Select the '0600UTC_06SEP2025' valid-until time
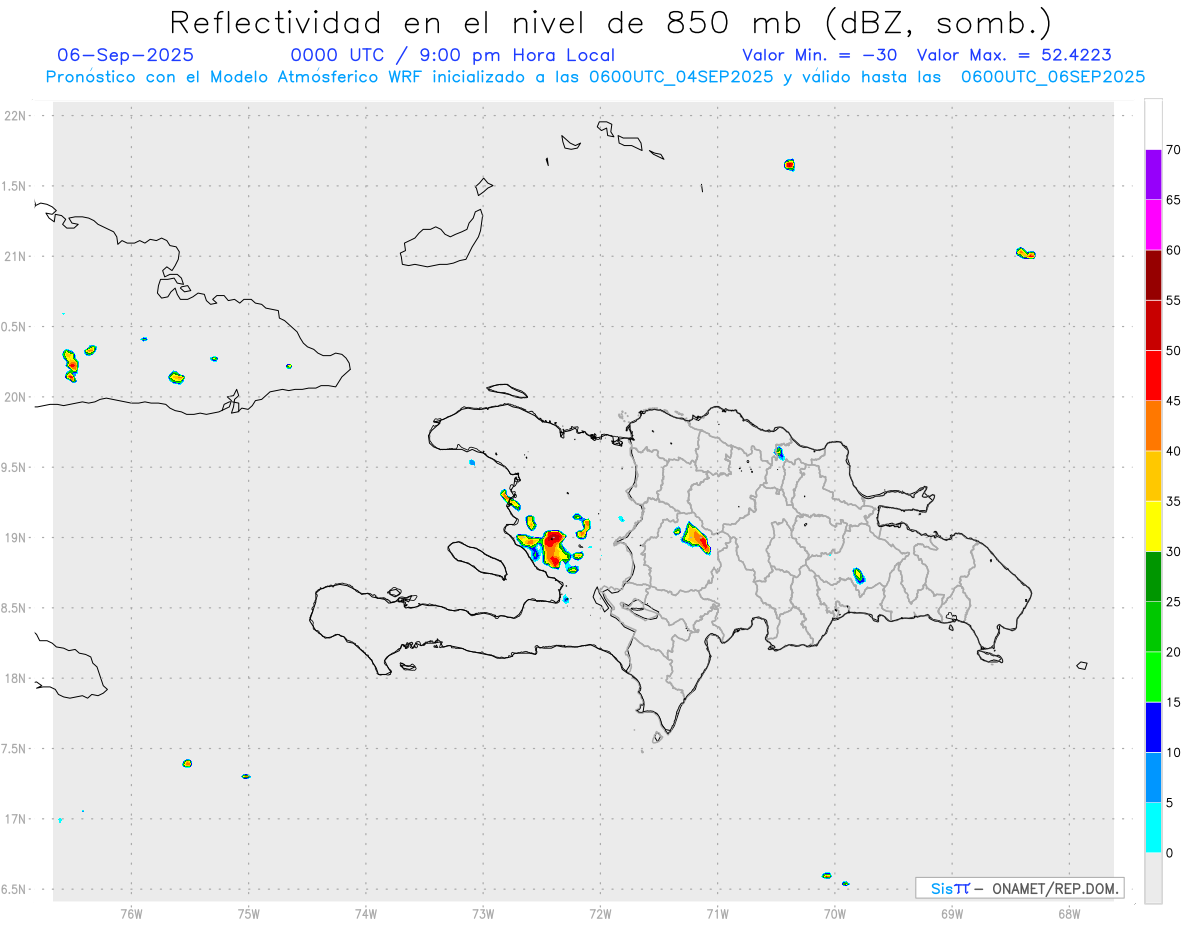 [x=1053, y=77]
